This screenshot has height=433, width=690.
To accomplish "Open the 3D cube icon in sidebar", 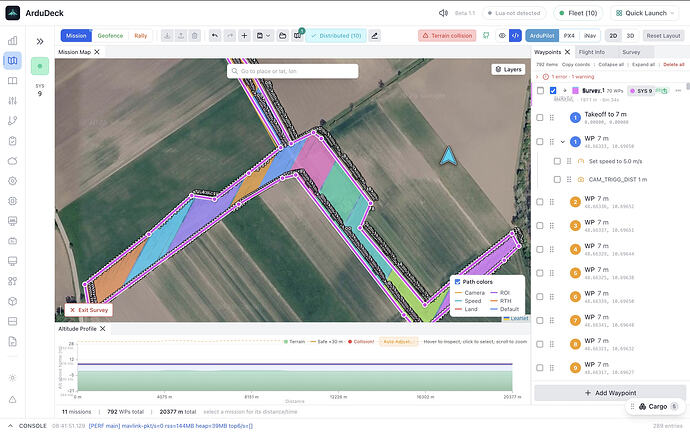I will click(12, 301).
